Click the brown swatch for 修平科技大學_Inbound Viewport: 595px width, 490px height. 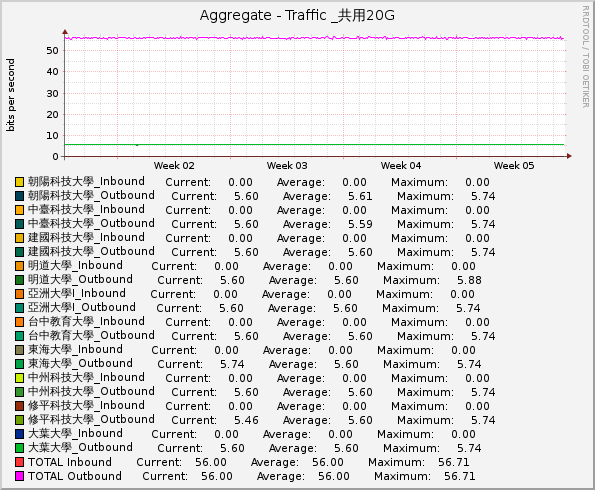tap(19, 406)
